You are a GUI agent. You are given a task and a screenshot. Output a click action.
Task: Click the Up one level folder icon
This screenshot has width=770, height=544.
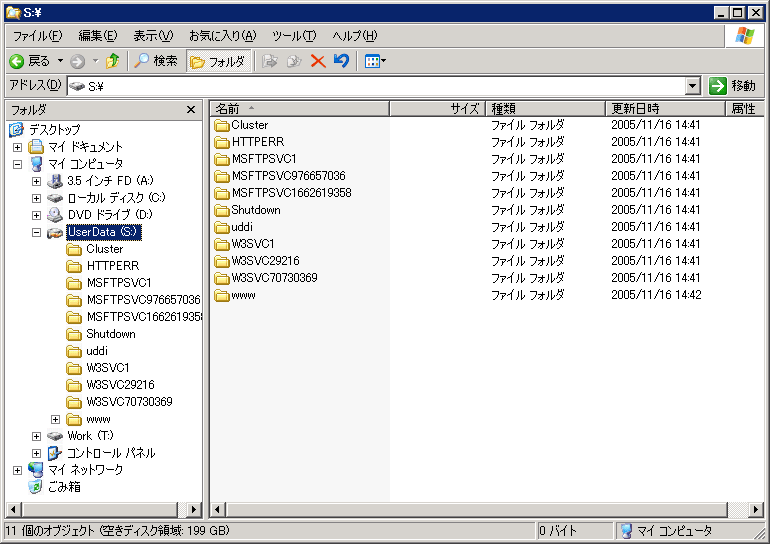click(112, 61)
